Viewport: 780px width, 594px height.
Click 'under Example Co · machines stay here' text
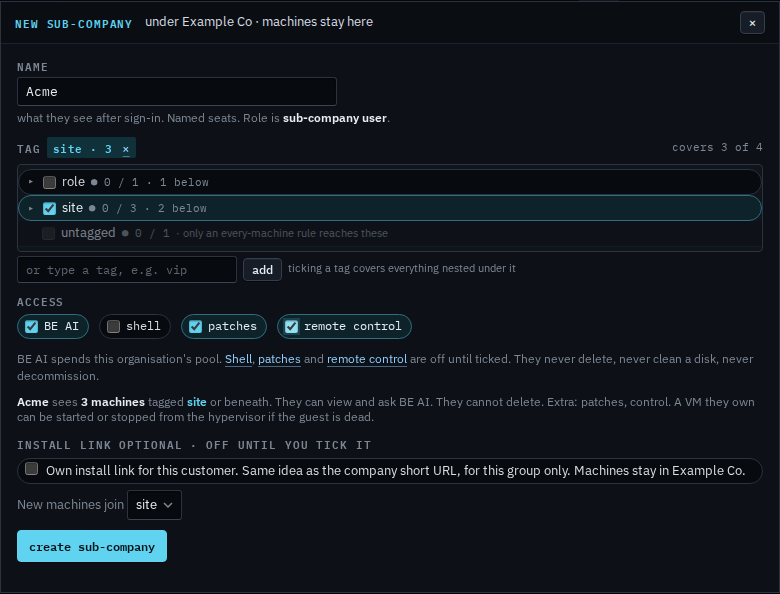(x=259, y=22)
